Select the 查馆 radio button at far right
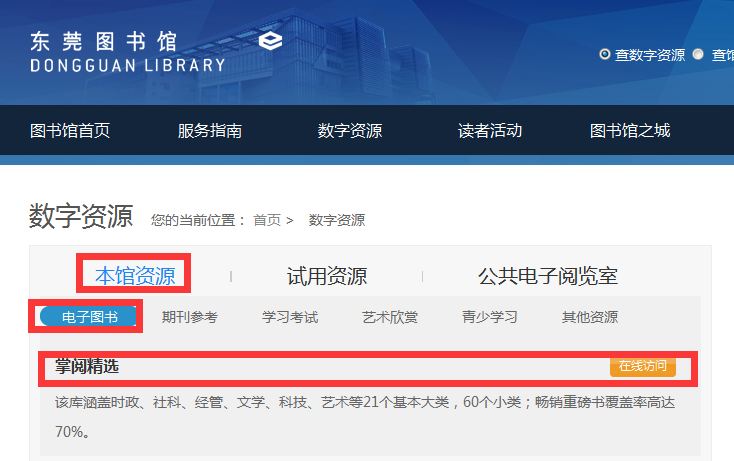The width and height of the screenshot is (734, 461). click(698, 54)
